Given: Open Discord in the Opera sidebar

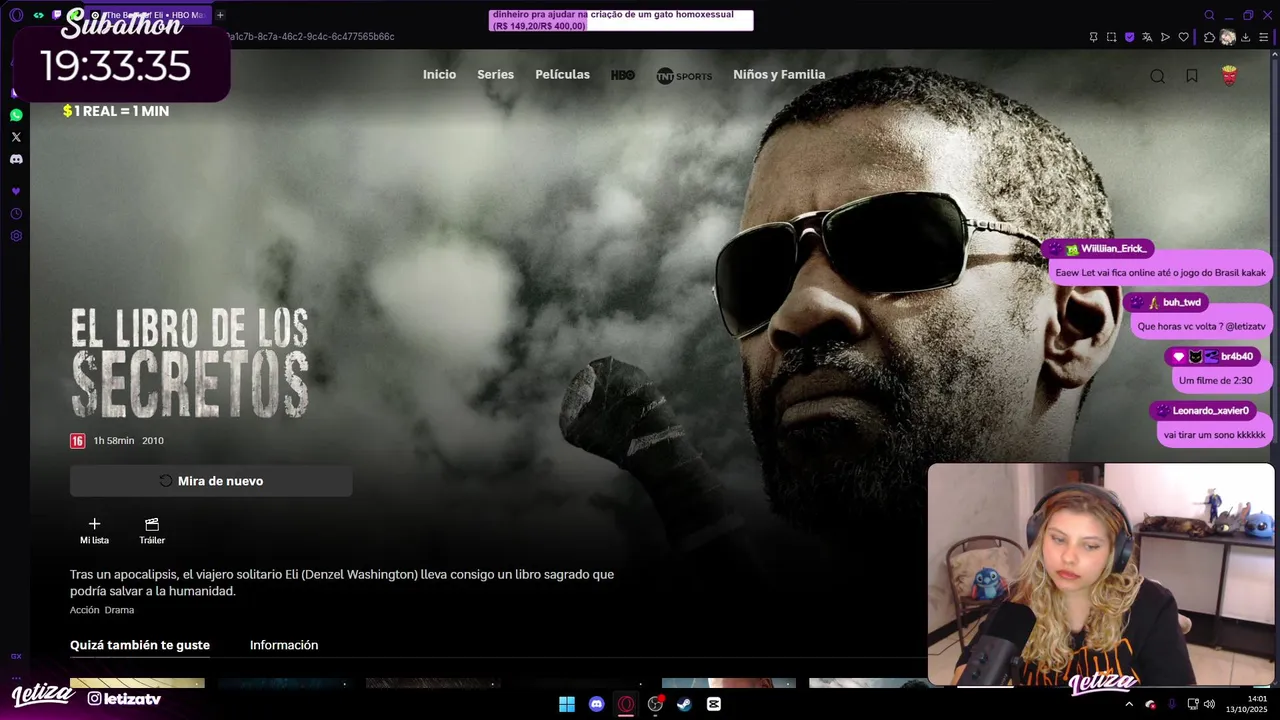Looking at the screenshot, I should pos(16,159).
